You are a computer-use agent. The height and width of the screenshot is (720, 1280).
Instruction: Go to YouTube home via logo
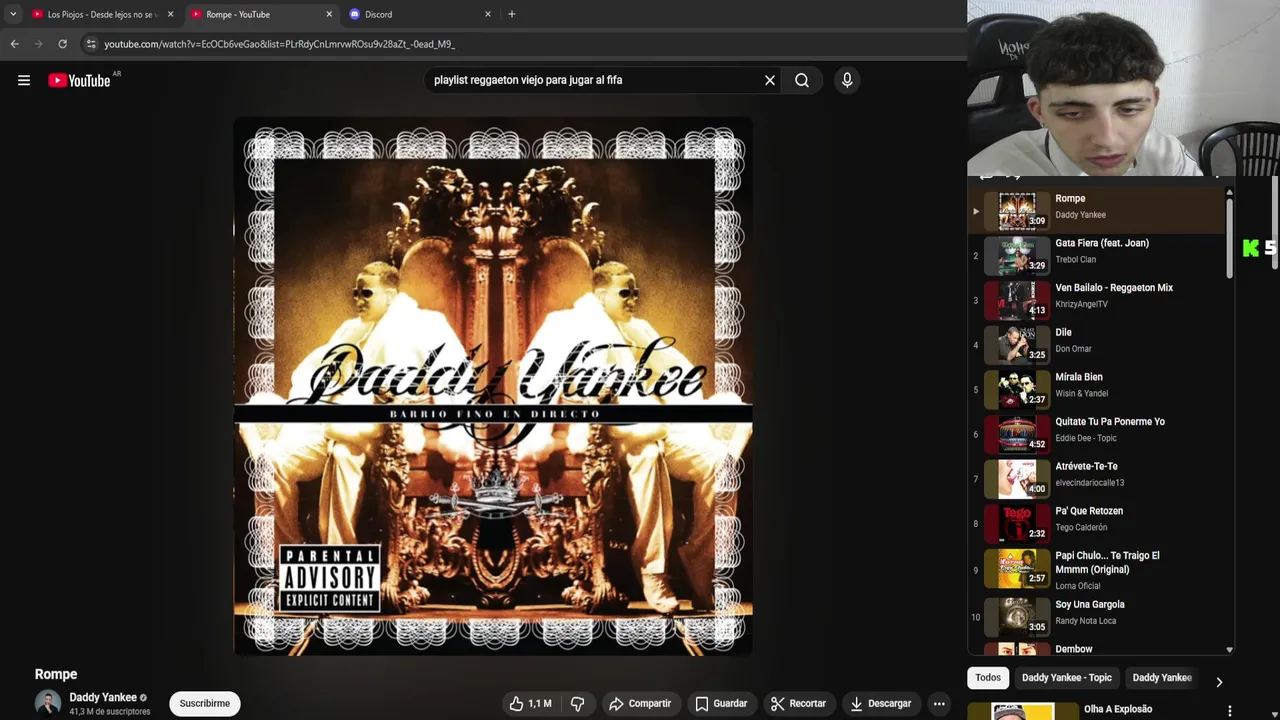(79, 80)
